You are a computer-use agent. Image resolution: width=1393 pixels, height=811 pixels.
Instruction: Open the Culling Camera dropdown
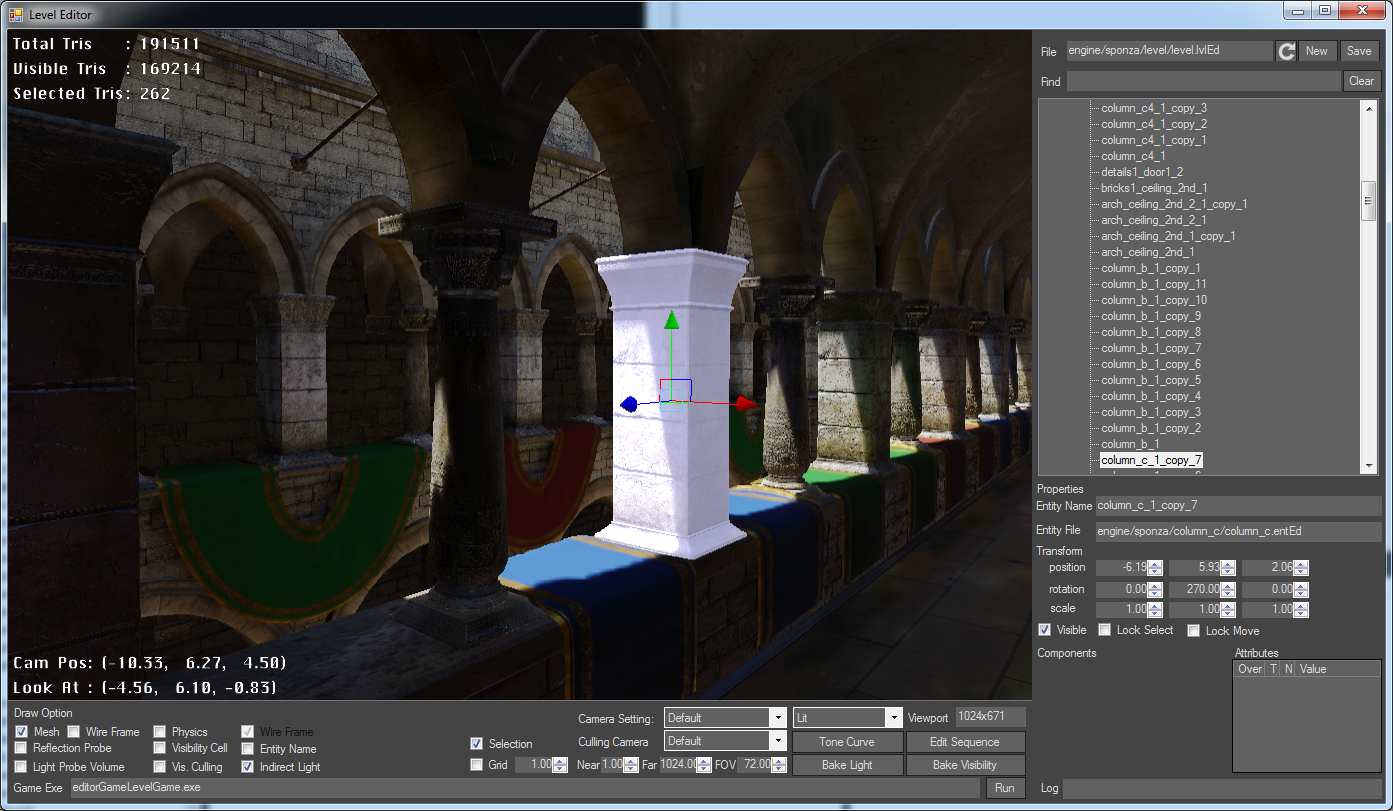[725, 741]
